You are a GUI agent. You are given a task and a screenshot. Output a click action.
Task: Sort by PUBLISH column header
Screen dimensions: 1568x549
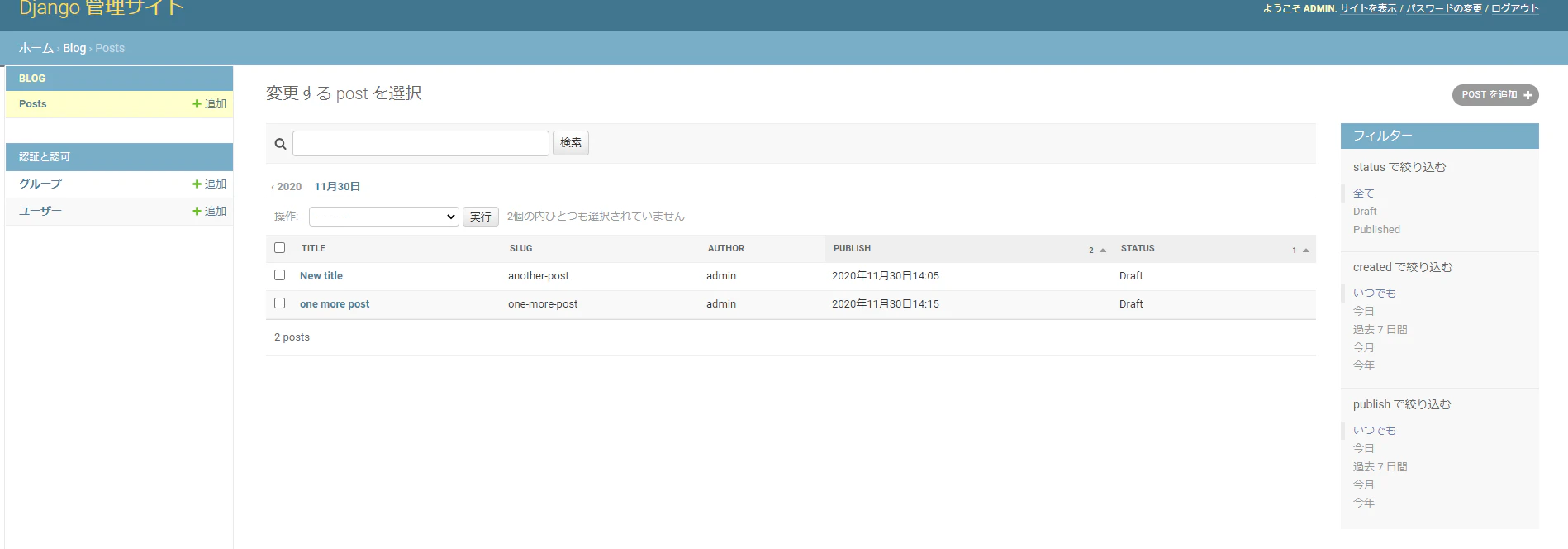click(852, 248)
